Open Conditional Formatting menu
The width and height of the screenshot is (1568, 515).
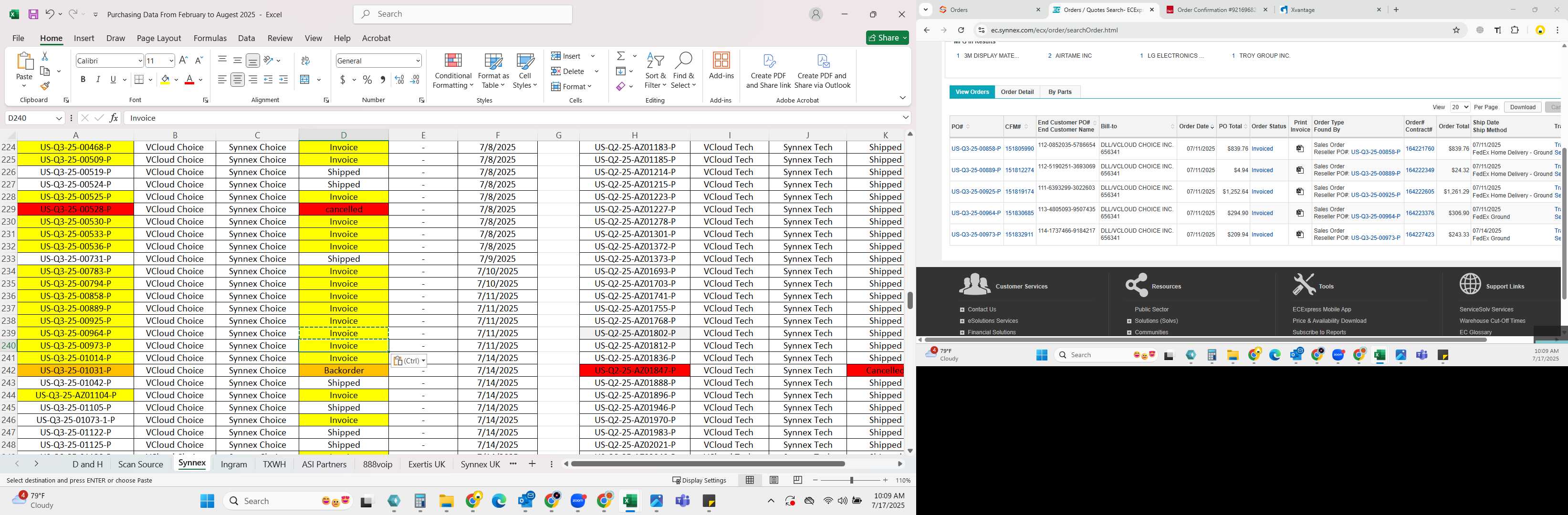[x=453, y=71]
